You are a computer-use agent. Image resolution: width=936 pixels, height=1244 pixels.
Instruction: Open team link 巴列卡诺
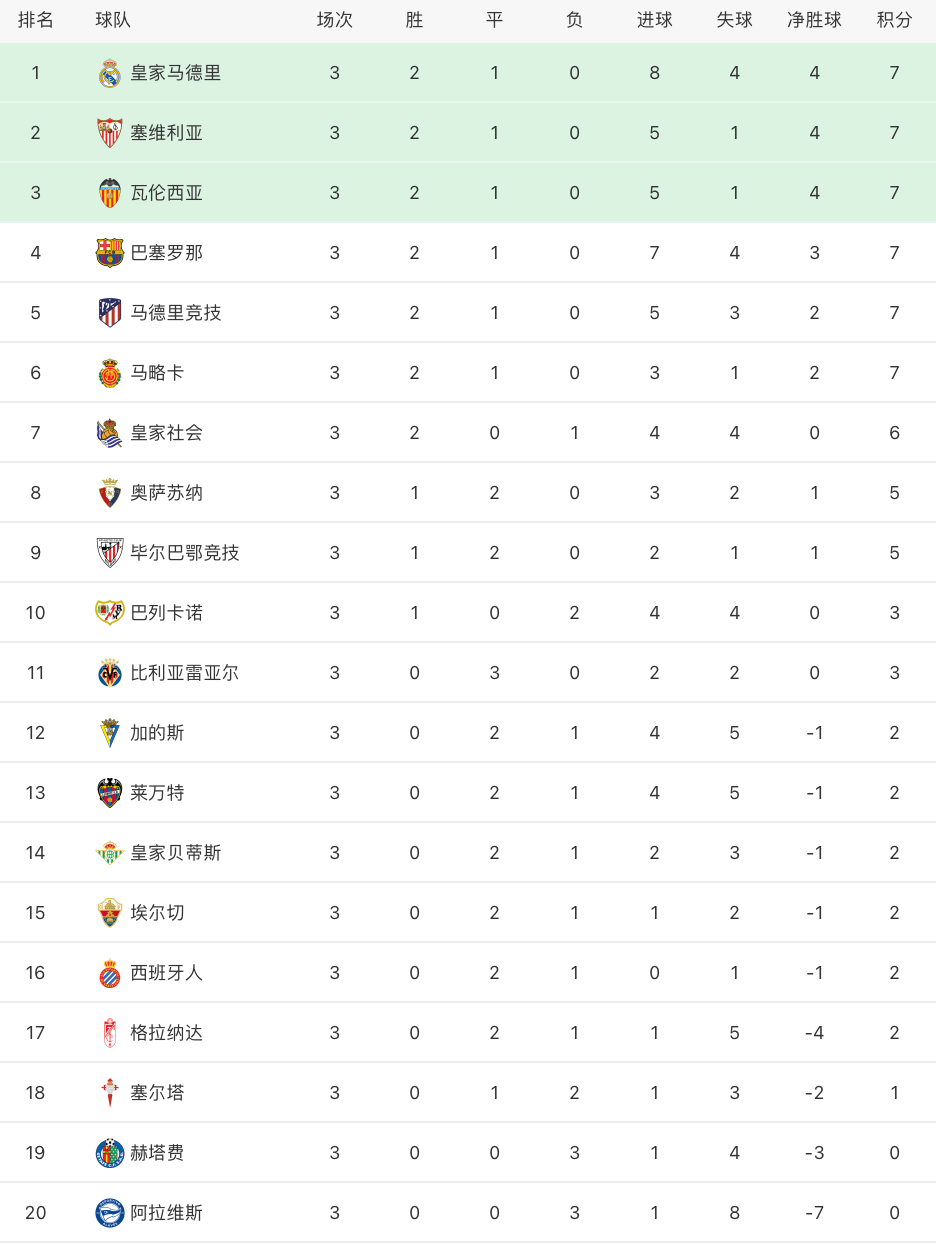click(167, 613)
